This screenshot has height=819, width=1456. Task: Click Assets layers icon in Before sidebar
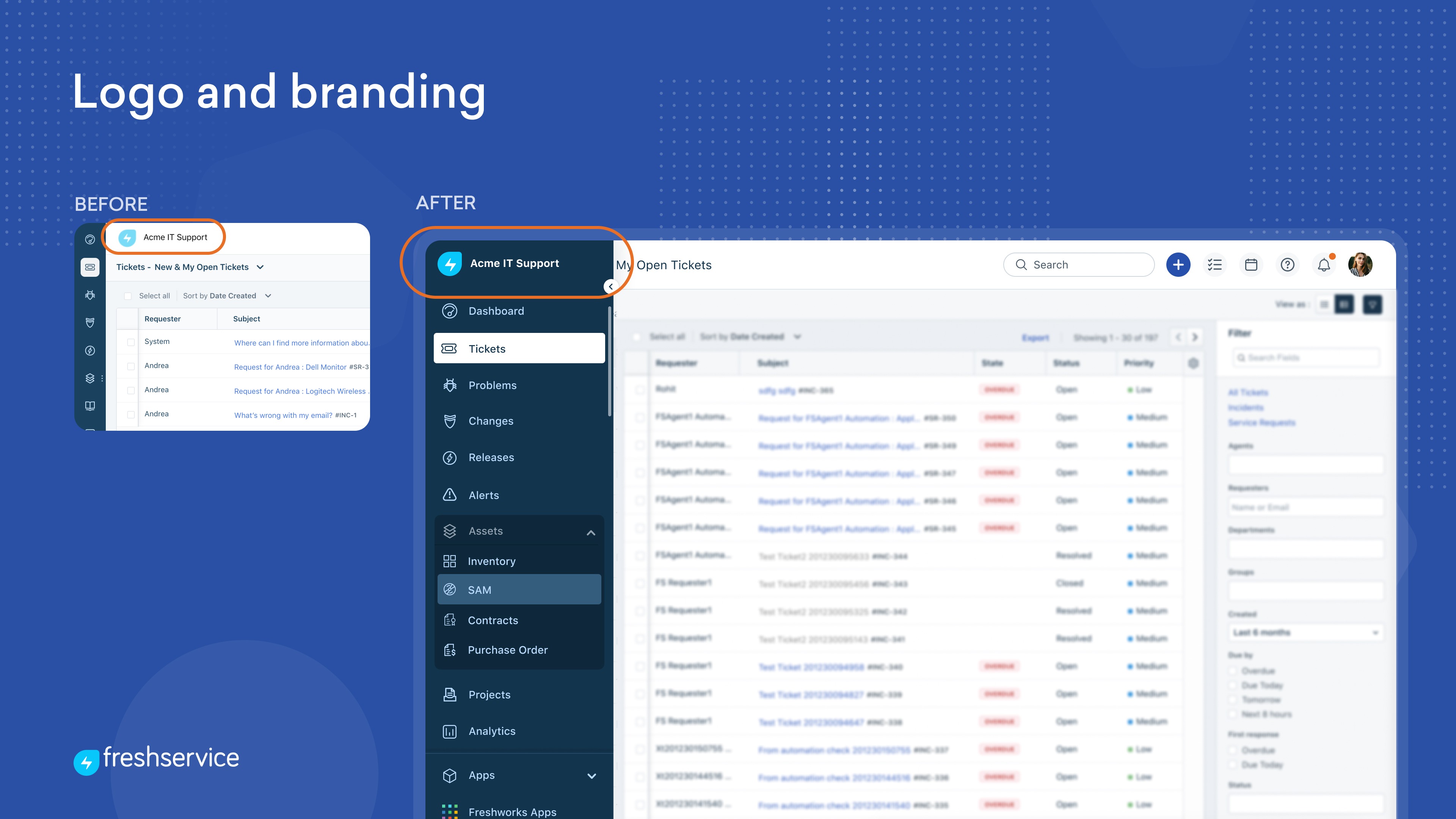90,378
